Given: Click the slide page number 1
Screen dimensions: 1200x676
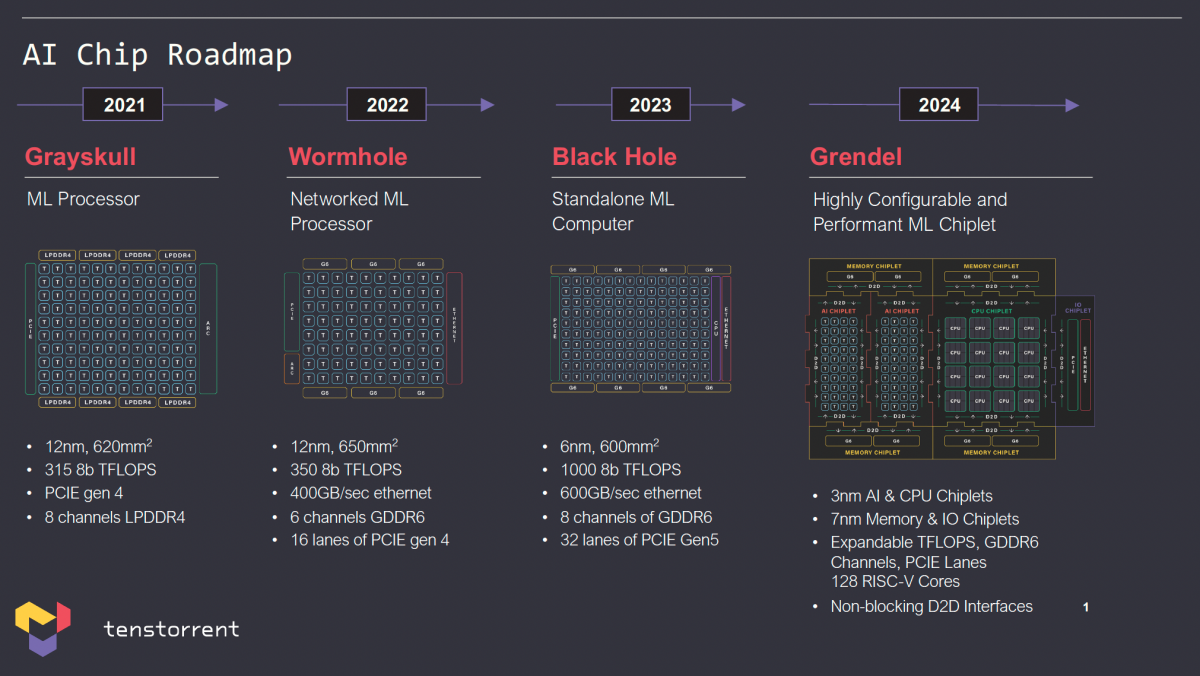Looking at the screenshot, I should 1086,607.
